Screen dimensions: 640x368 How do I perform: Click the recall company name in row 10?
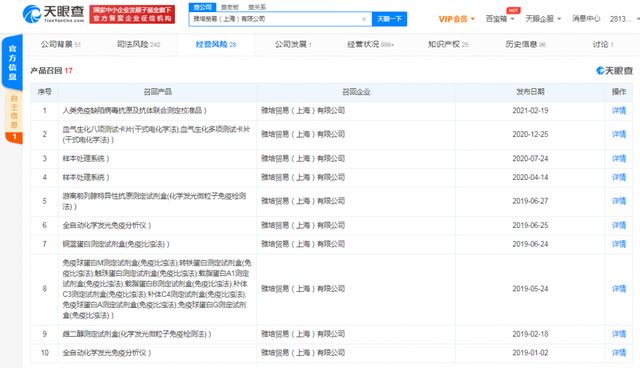(303, 353)
